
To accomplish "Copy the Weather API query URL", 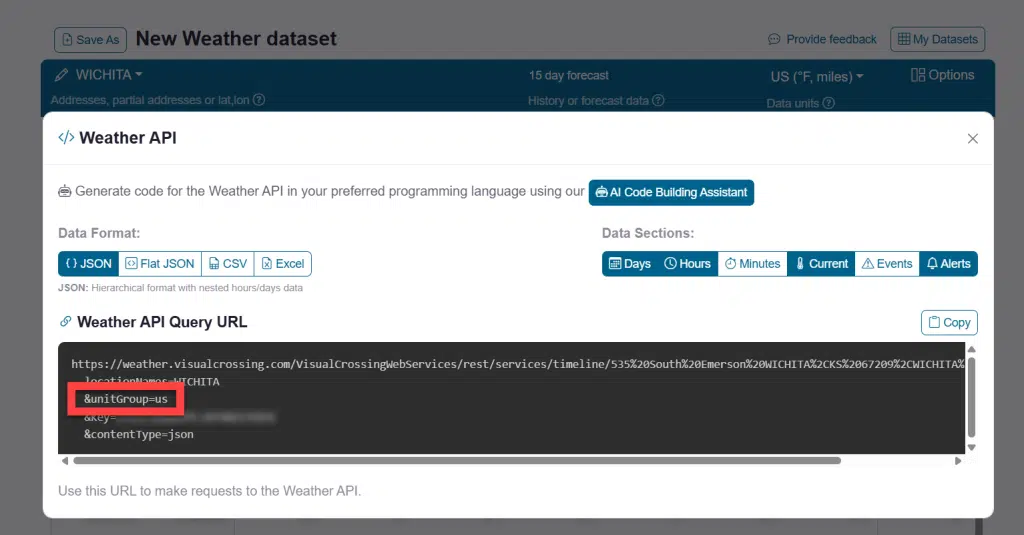I will pos(949,323).
